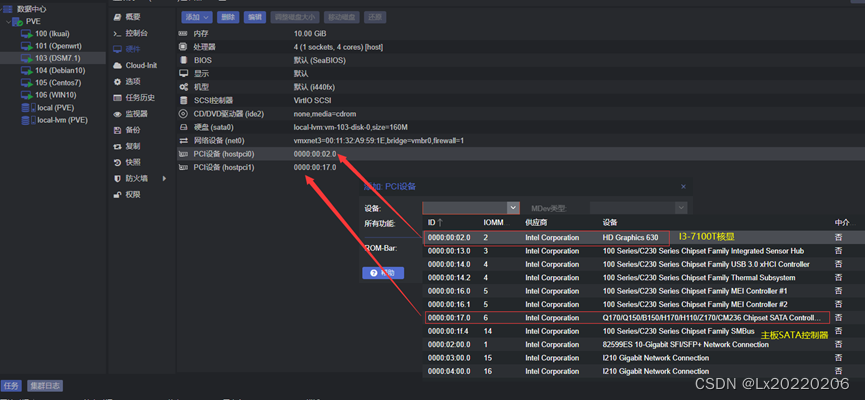Close the 添加: PCI设备 dialog

(684, 186)
